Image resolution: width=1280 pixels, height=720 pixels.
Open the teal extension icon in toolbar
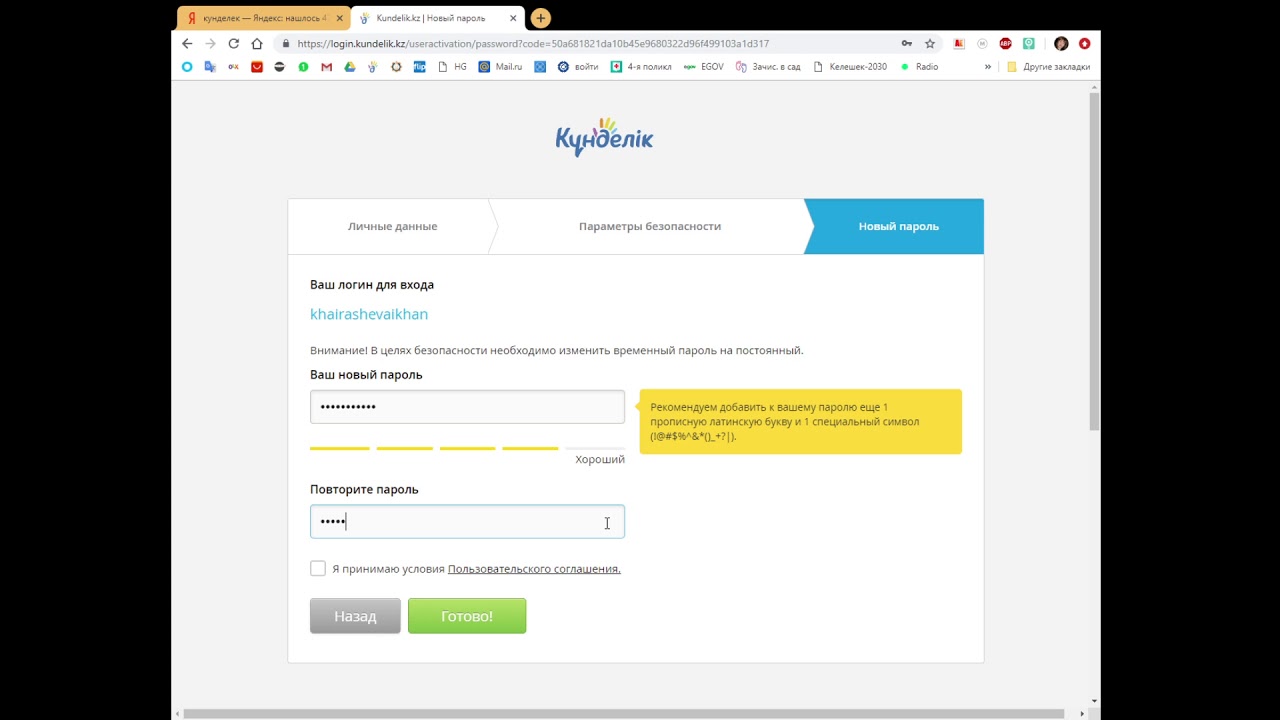point(1029,44)
